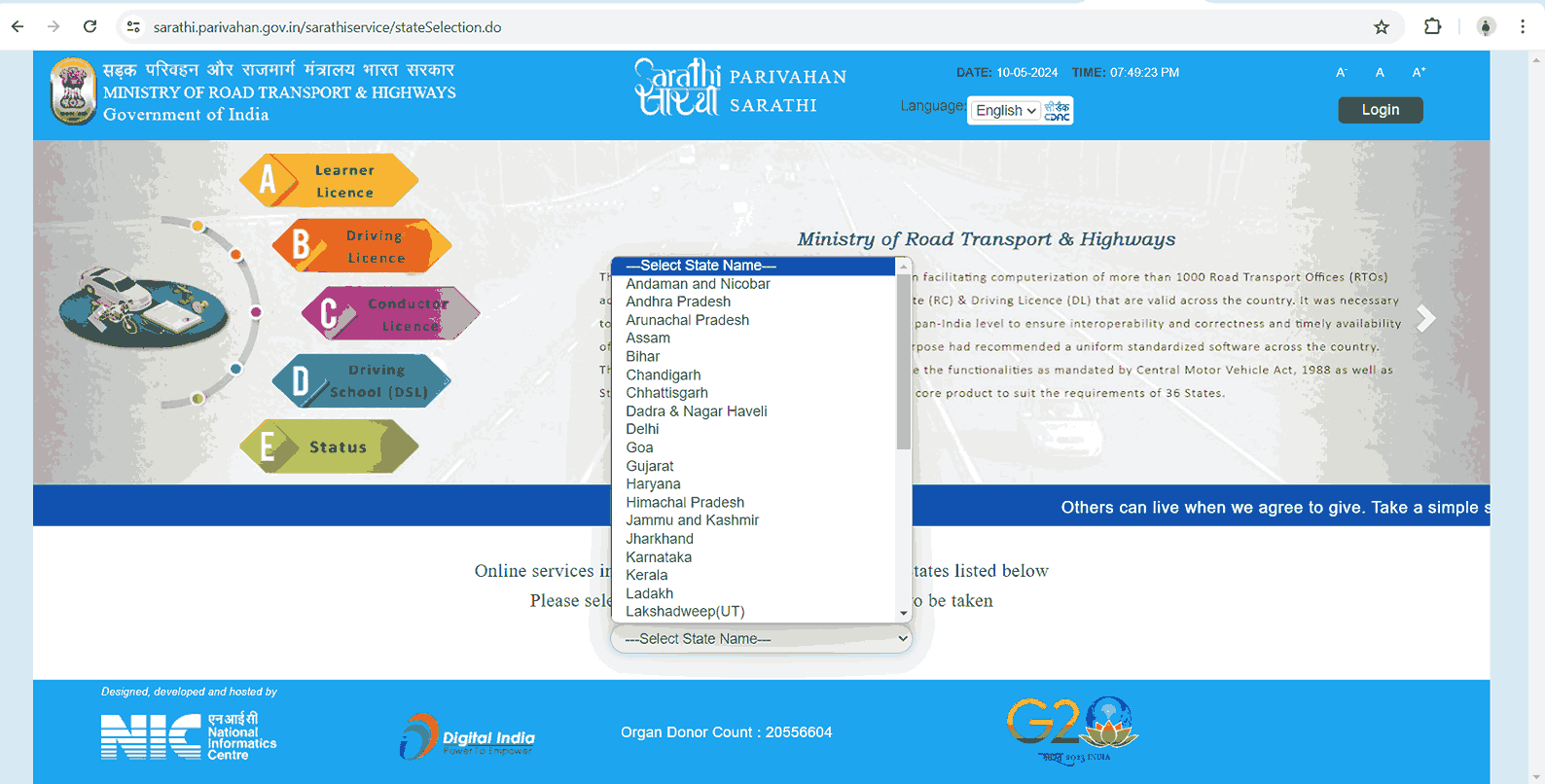
Task: Select Chandigarh from state list
Action: click(753, 374)
